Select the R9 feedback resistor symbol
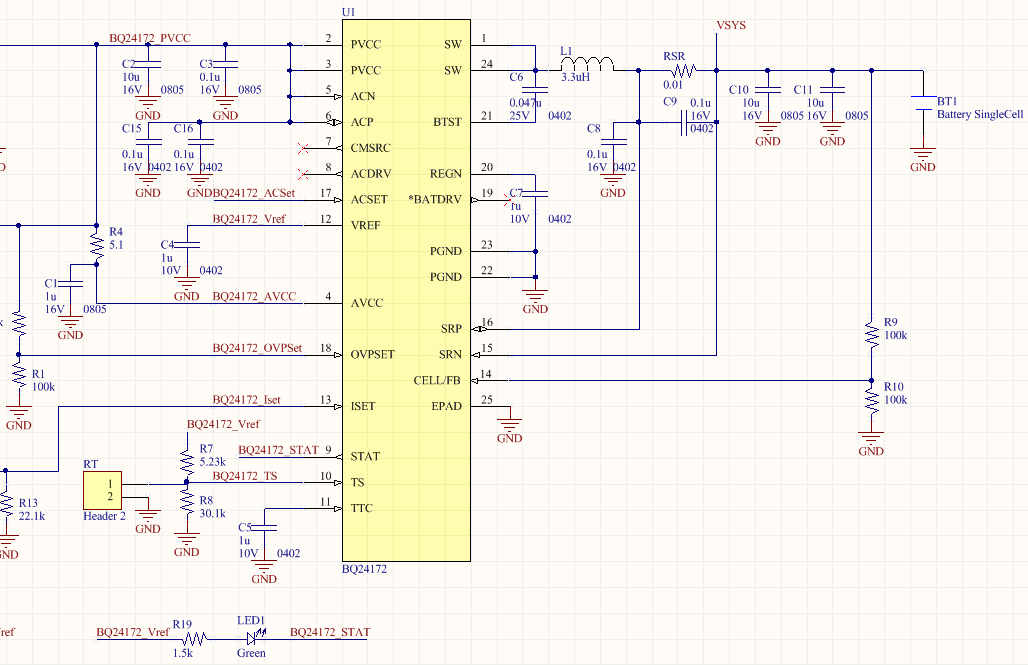The image size is (1028, 665). coord(871,335)
